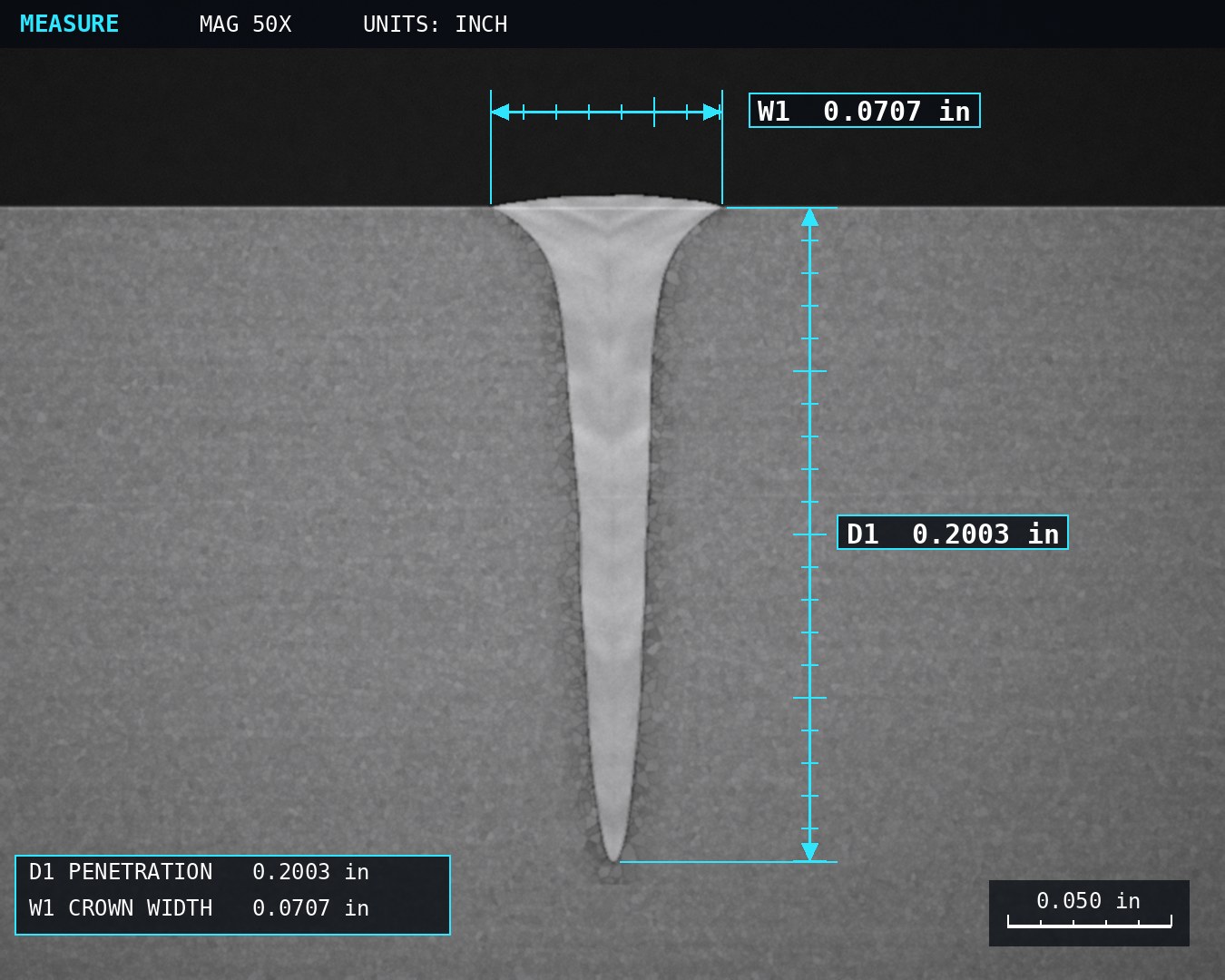Click the UNITS: INCH indicator
Viewport: 1225px width, 980px height.
pos(435,24)
